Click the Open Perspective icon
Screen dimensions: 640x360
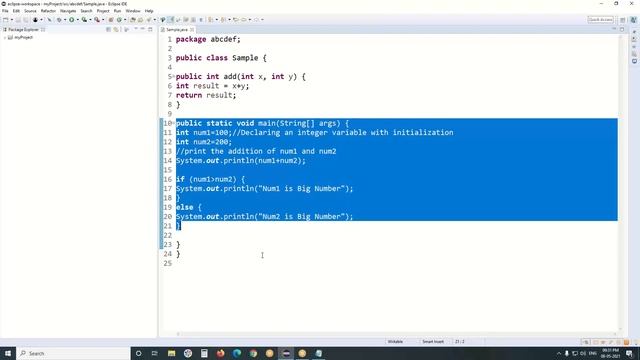coord(623,20)
